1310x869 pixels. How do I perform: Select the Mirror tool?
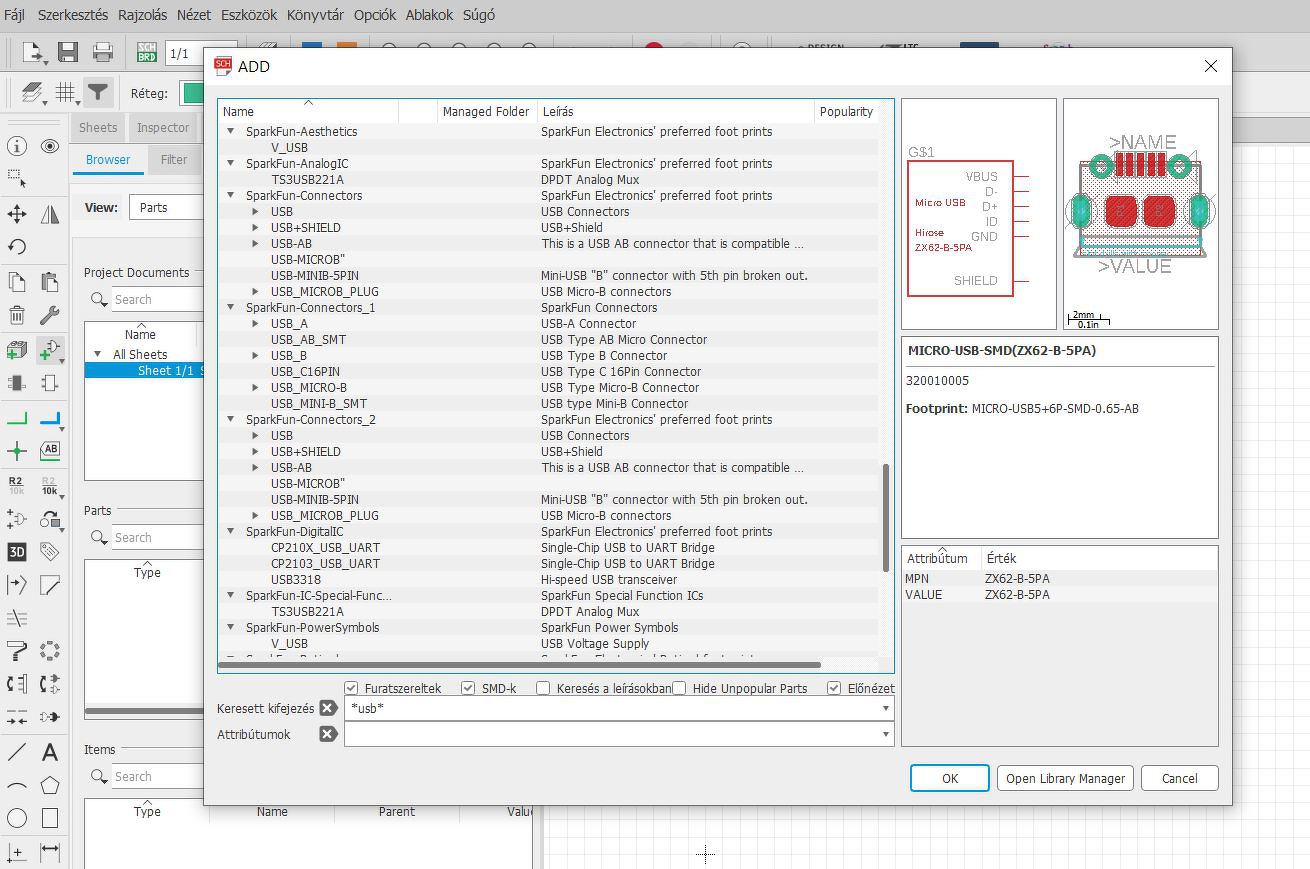tap(50, 214)
